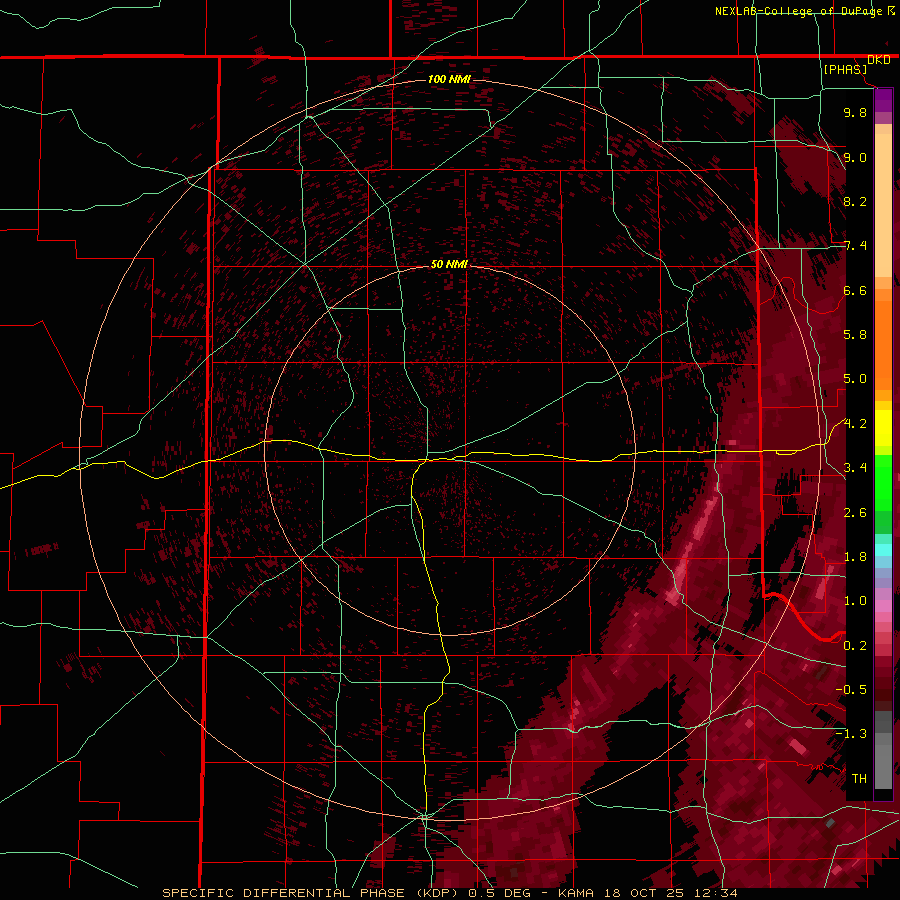Image resolution: width=900 pixels, height=900 pixels.
Task: Click the TH label on the color scale
Action: click(x=859, y=779)
